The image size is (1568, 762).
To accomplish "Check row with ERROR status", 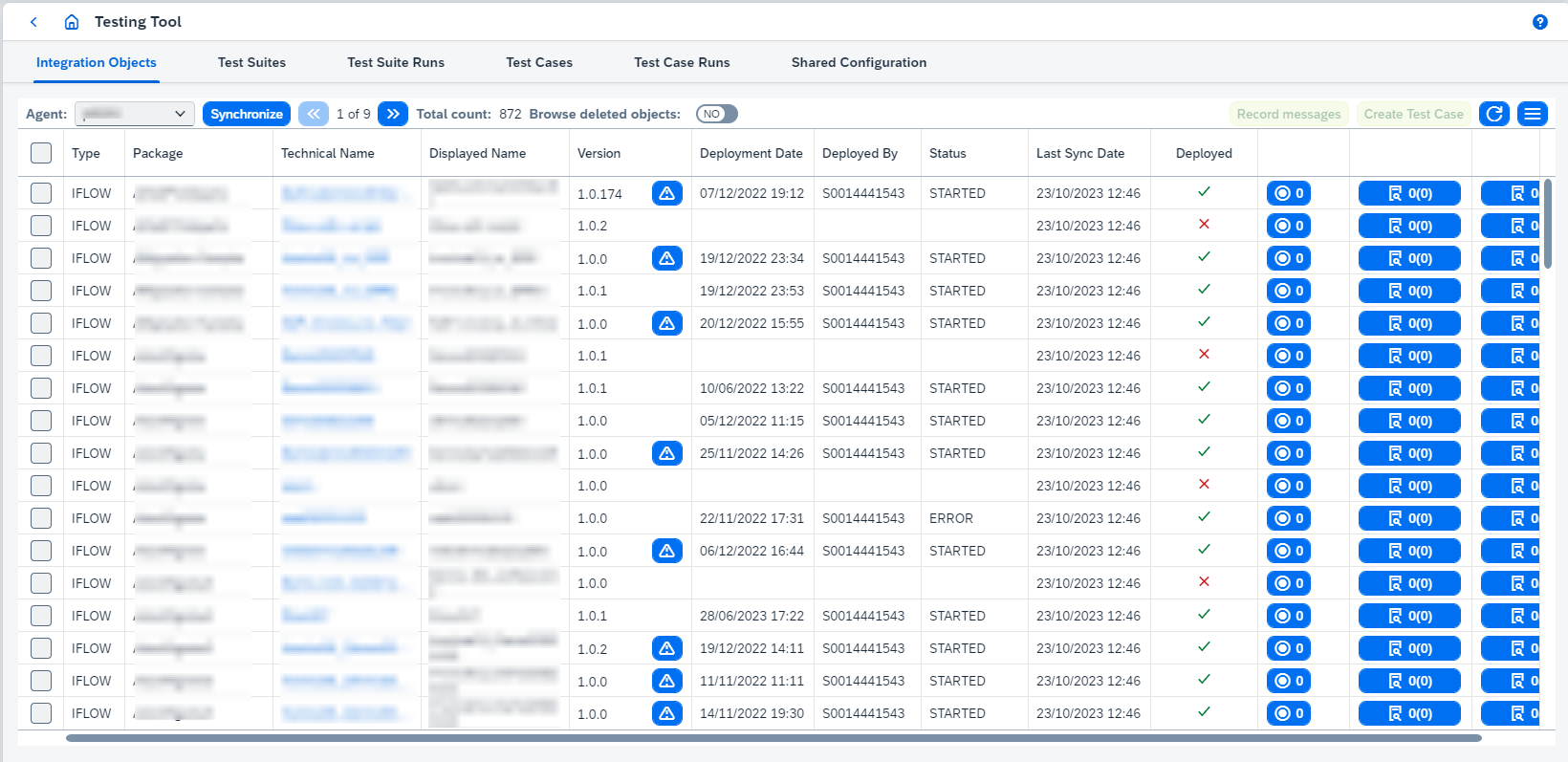I will [41, 518].
